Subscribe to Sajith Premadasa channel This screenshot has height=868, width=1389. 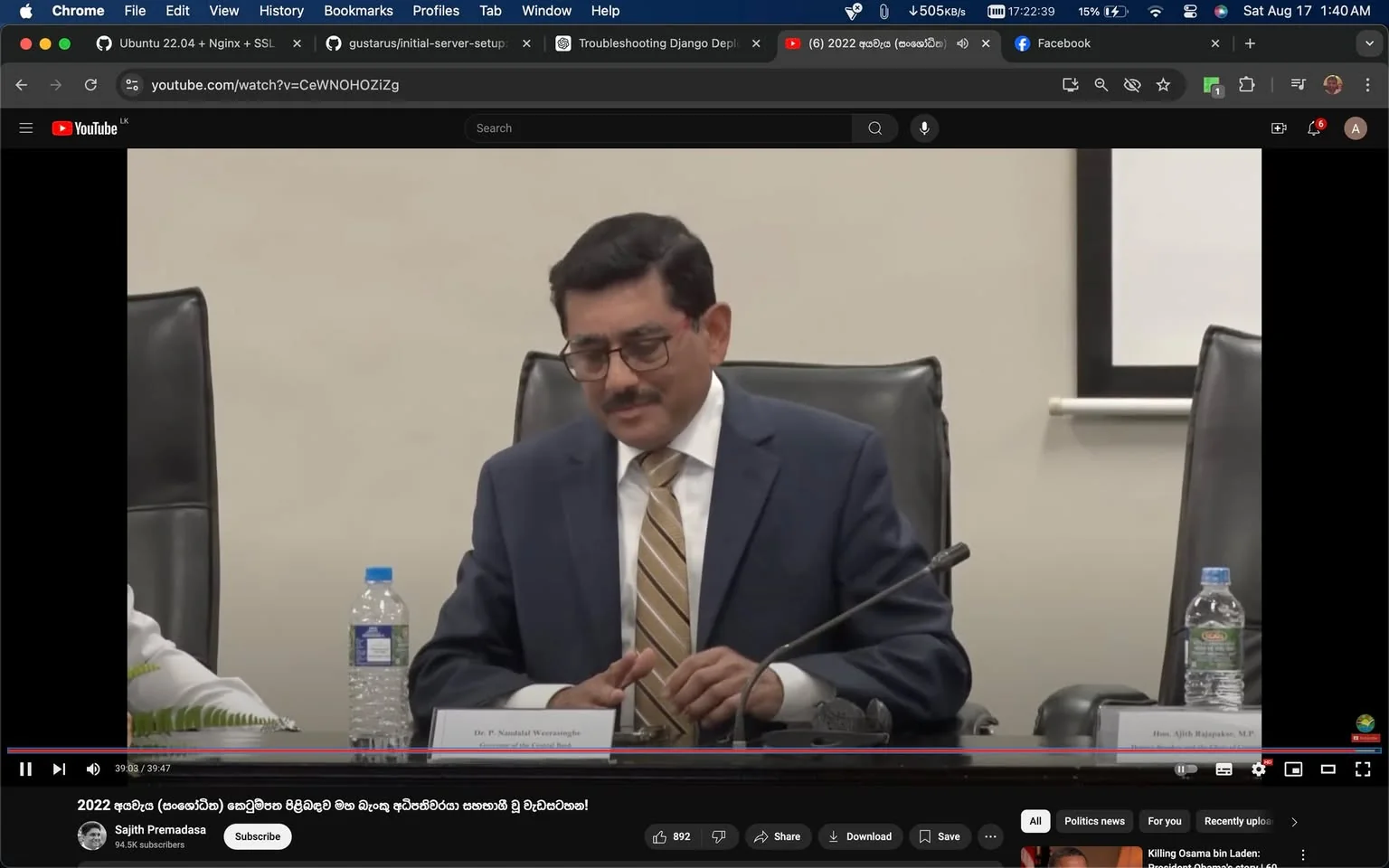(x=258, y=836)
